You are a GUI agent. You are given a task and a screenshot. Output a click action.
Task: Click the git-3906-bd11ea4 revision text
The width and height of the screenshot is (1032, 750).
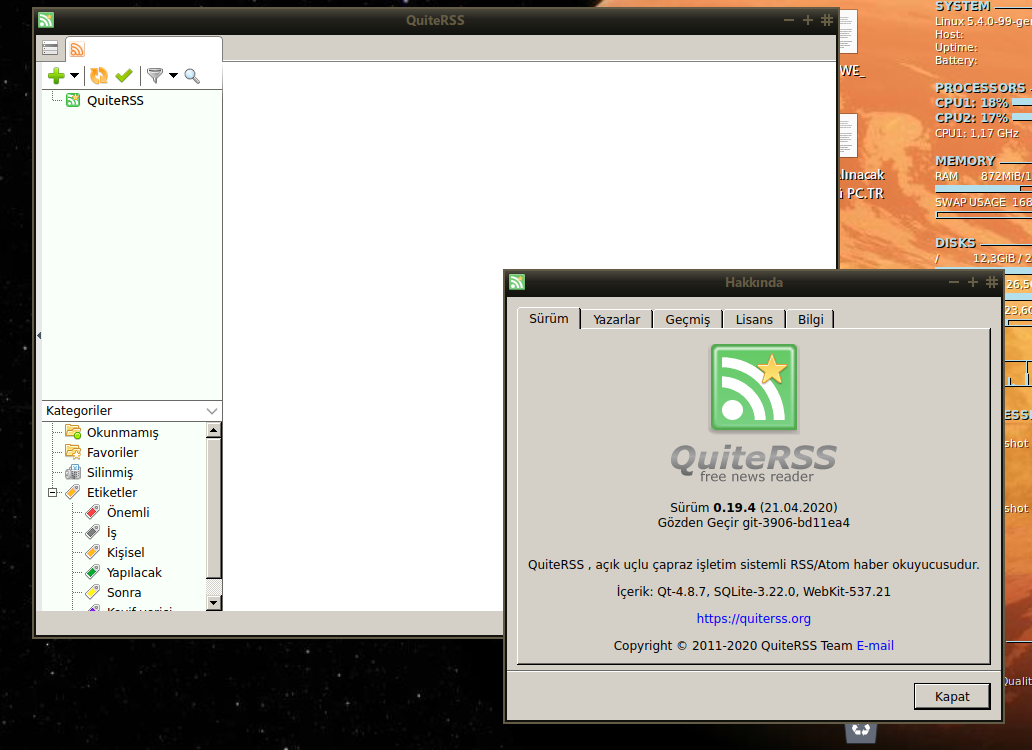(x=796, y=522)
